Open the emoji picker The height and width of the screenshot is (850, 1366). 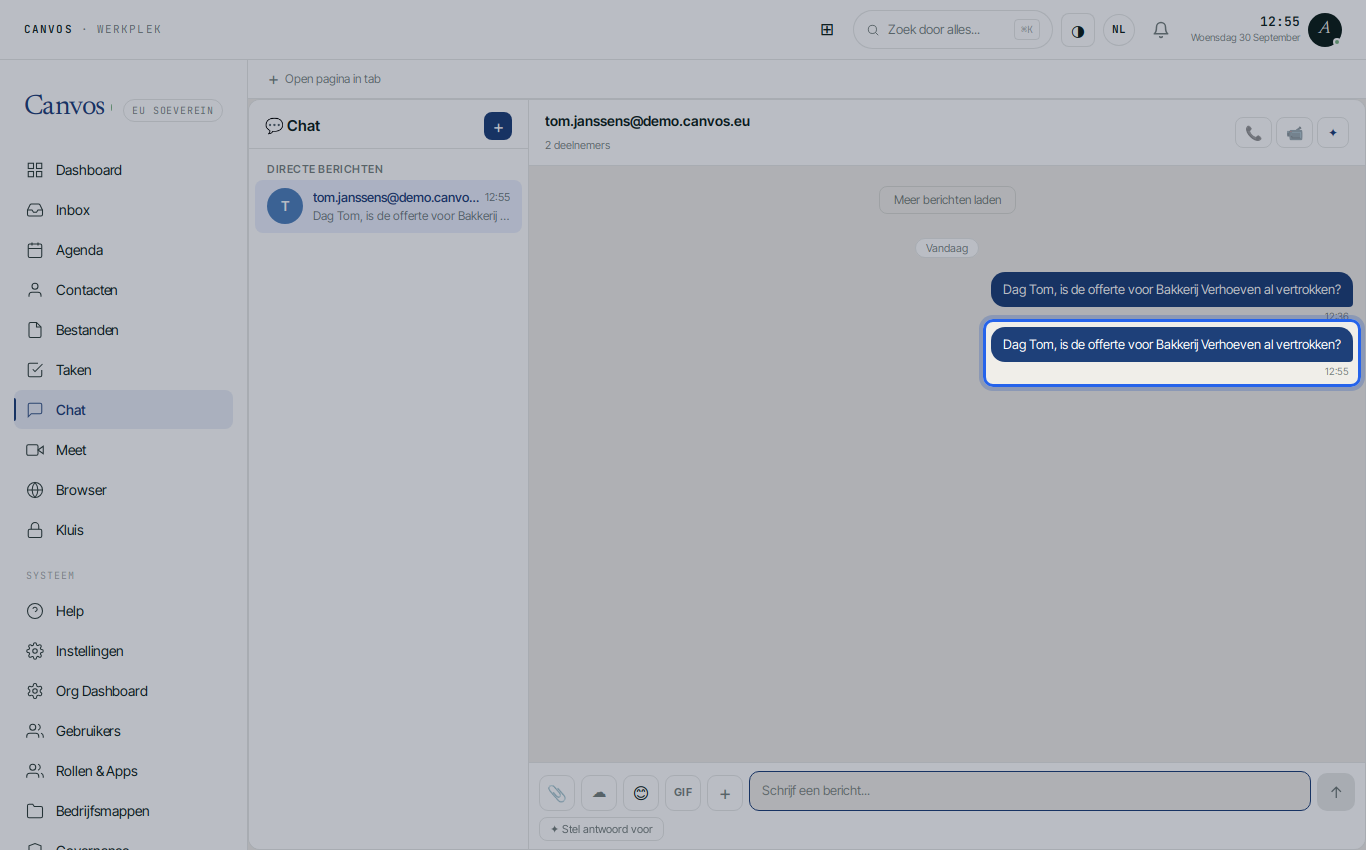(641, 792)
